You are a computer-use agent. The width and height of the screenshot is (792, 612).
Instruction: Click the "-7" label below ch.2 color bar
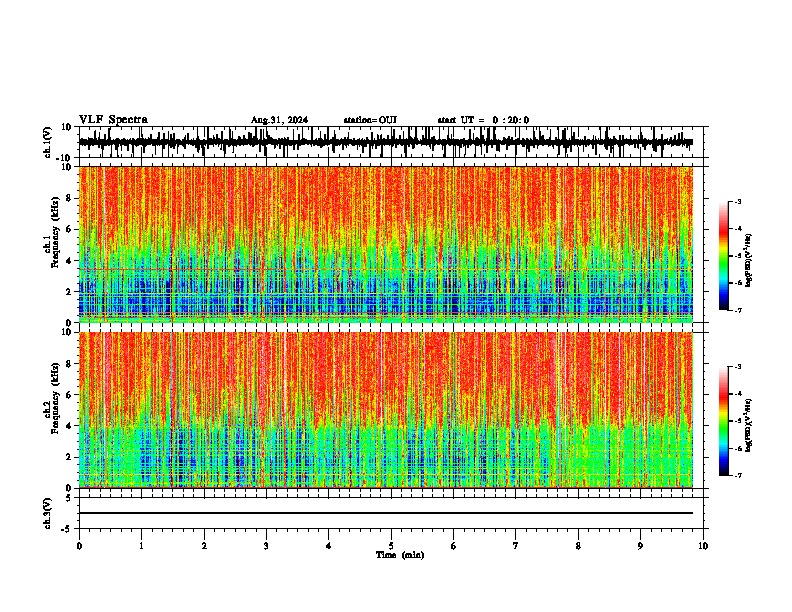(738, 475)
